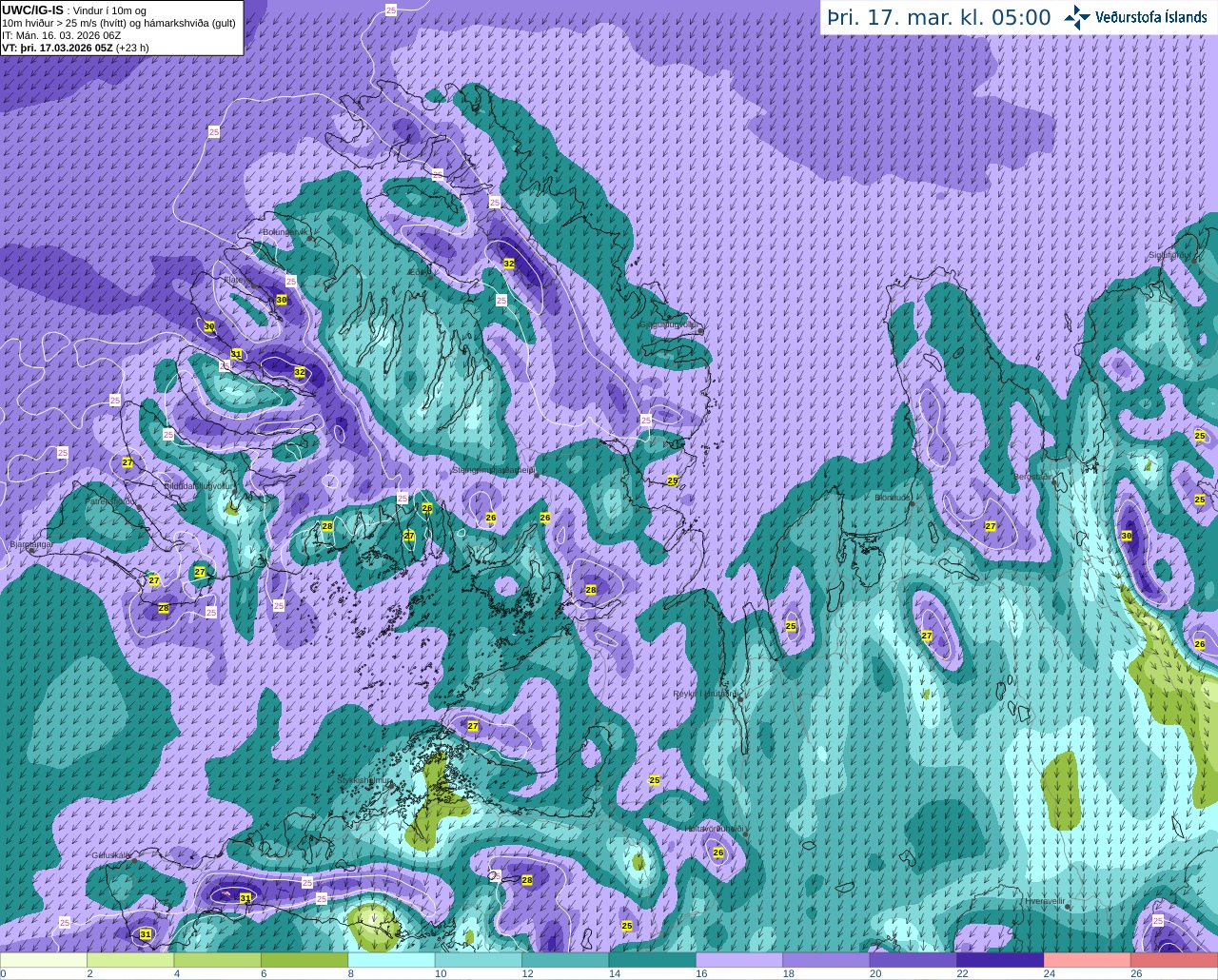Pick the 10–12 m/s aqua swatch

(479, 960)
